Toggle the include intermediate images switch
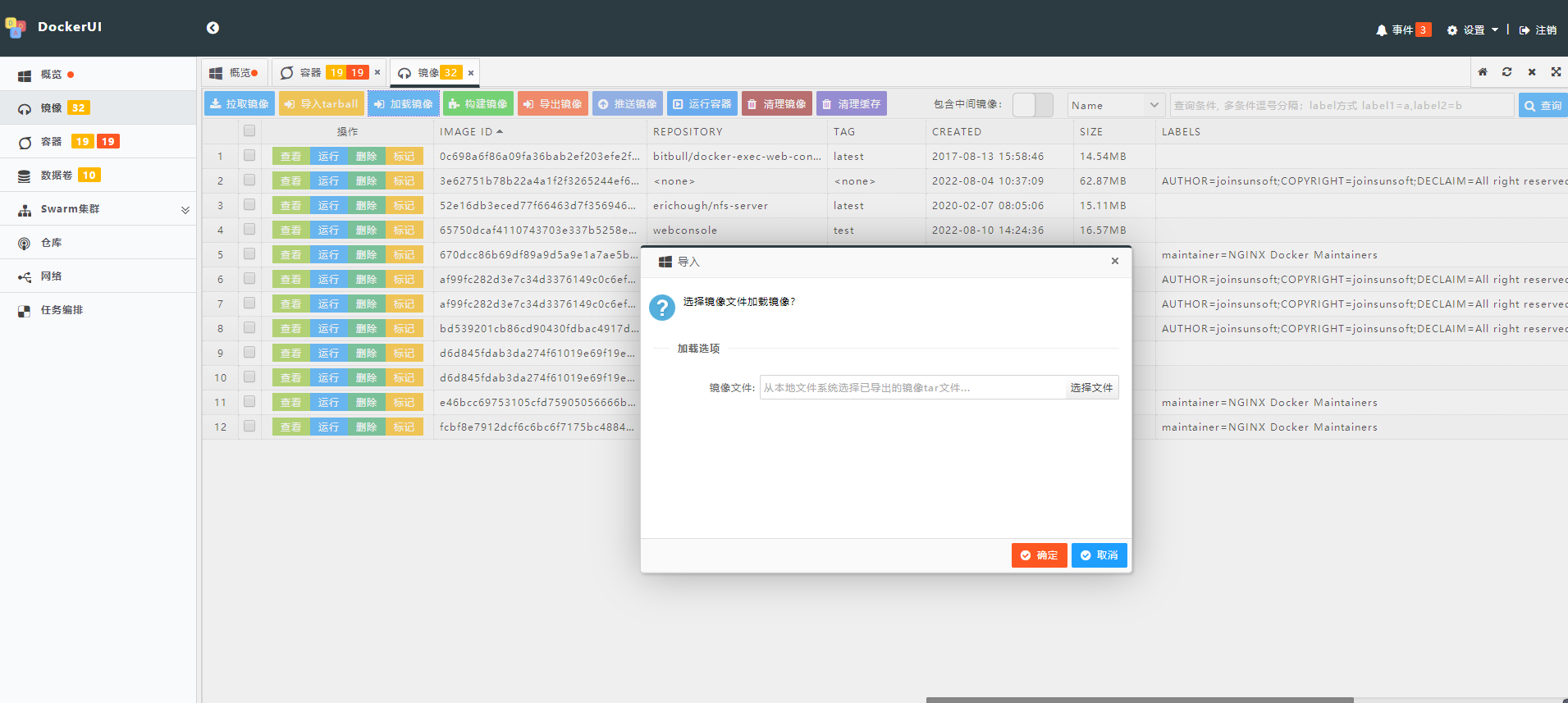 pos(1032,105)
